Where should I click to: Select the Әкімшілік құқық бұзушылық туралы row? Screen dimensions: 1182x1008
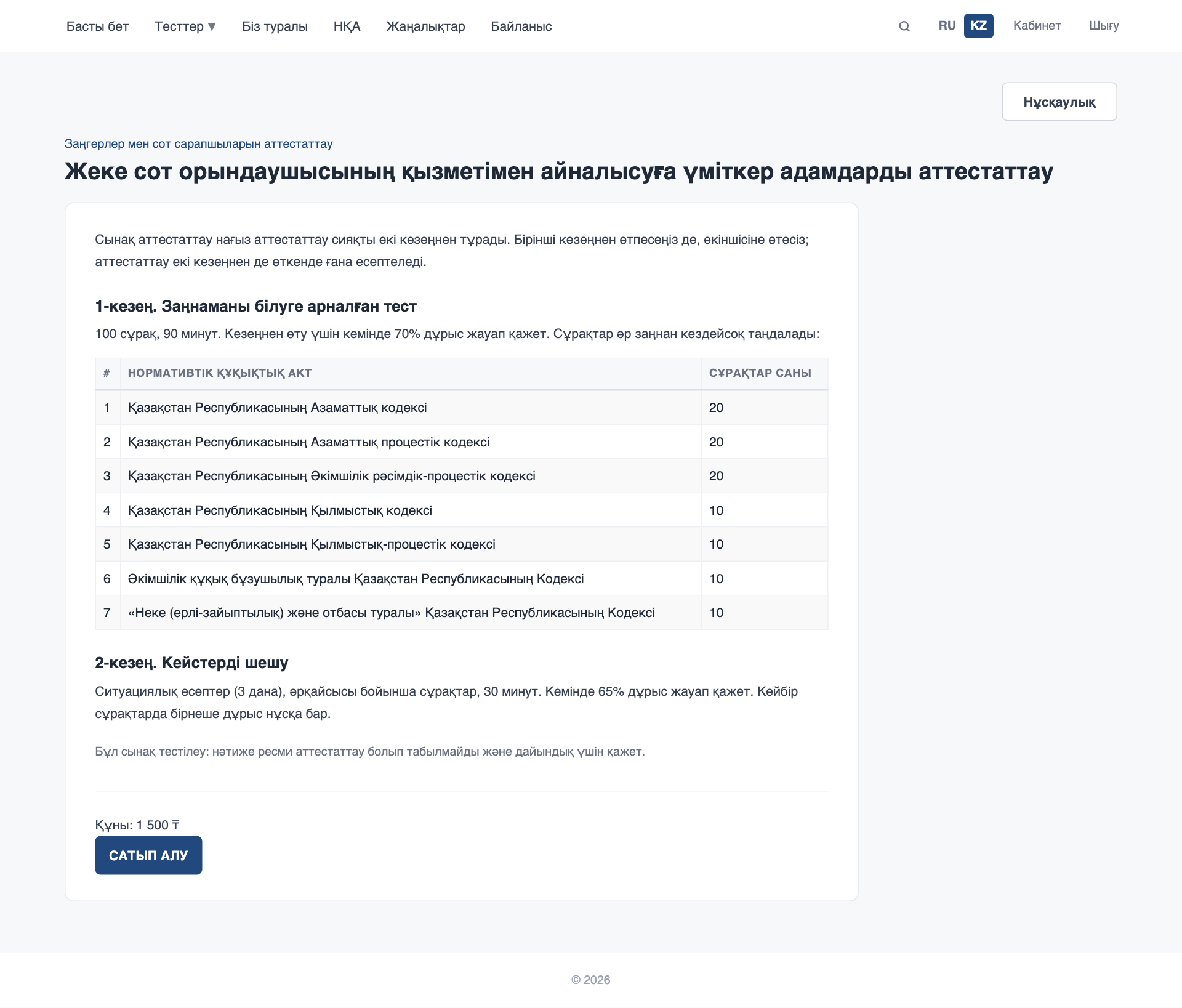pos(462,579)
